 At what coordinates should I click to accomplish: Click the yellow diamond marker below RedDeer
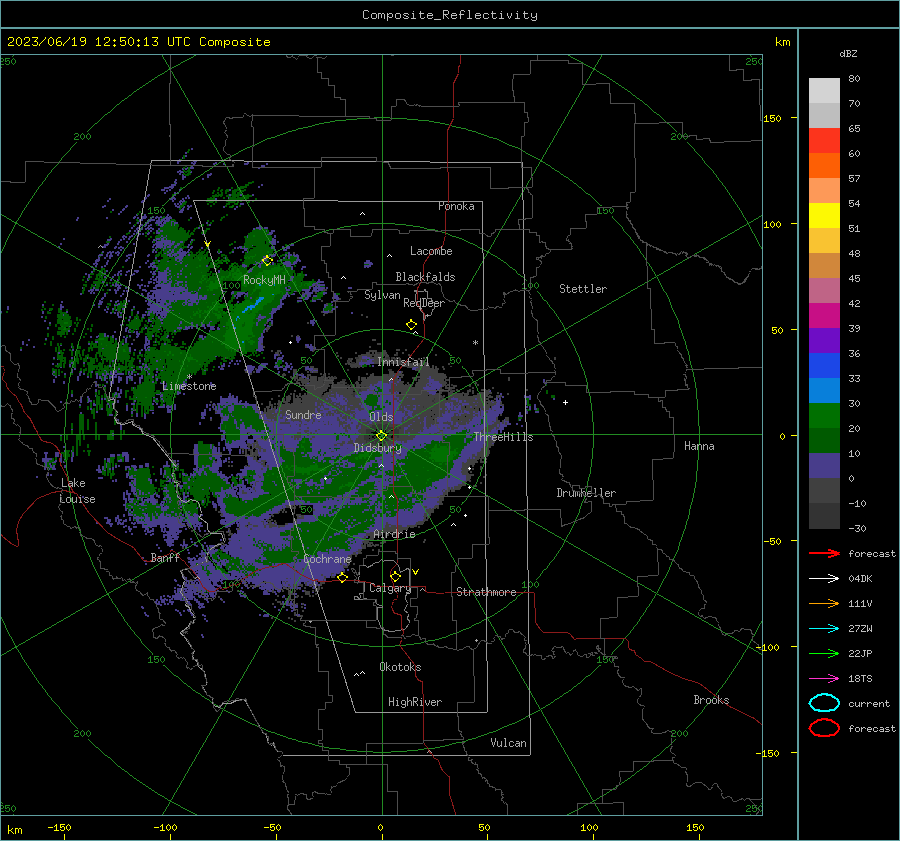pyautogui.click(x=412, y=325)
